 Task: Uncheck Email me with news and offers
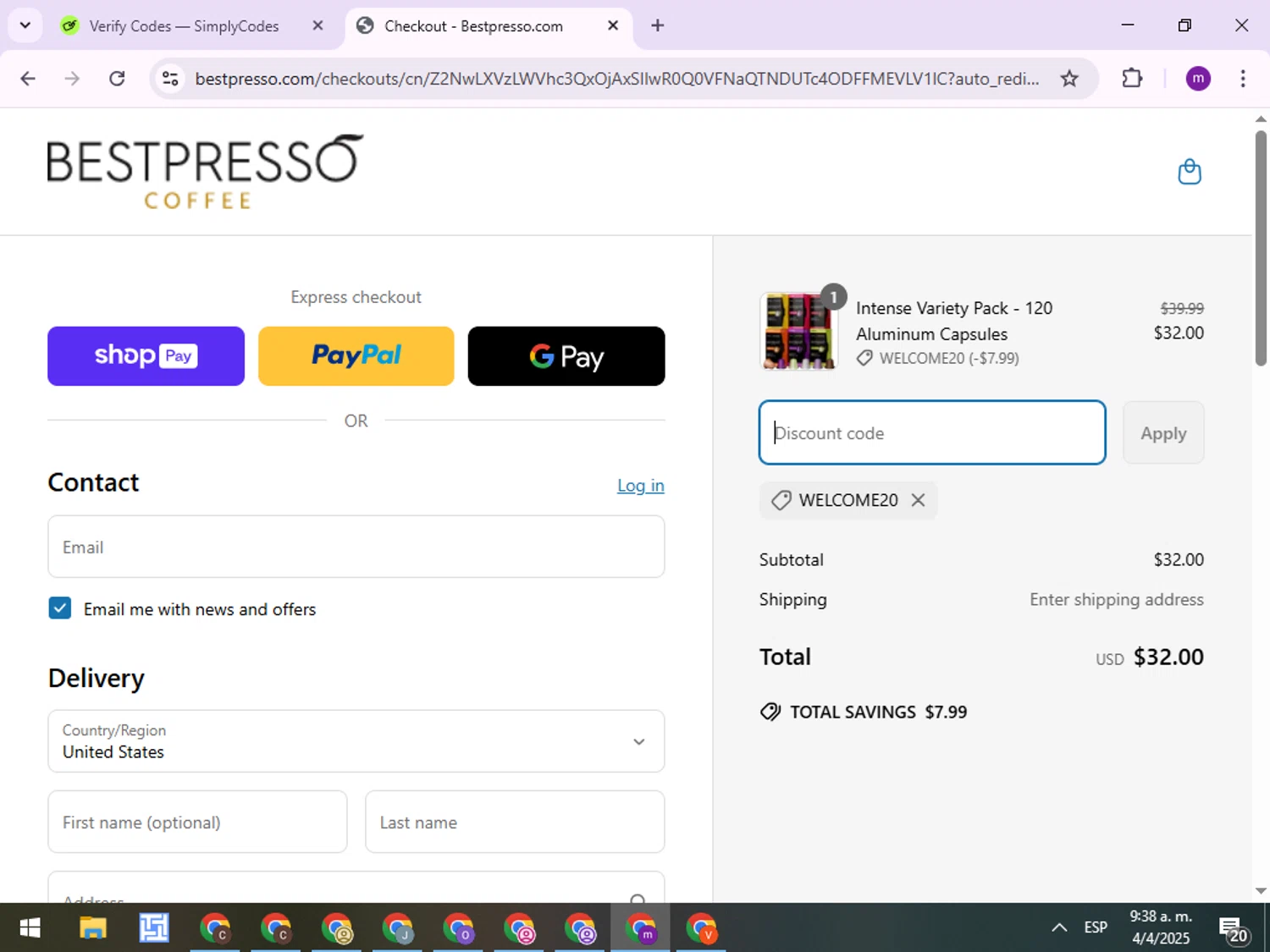60,608
